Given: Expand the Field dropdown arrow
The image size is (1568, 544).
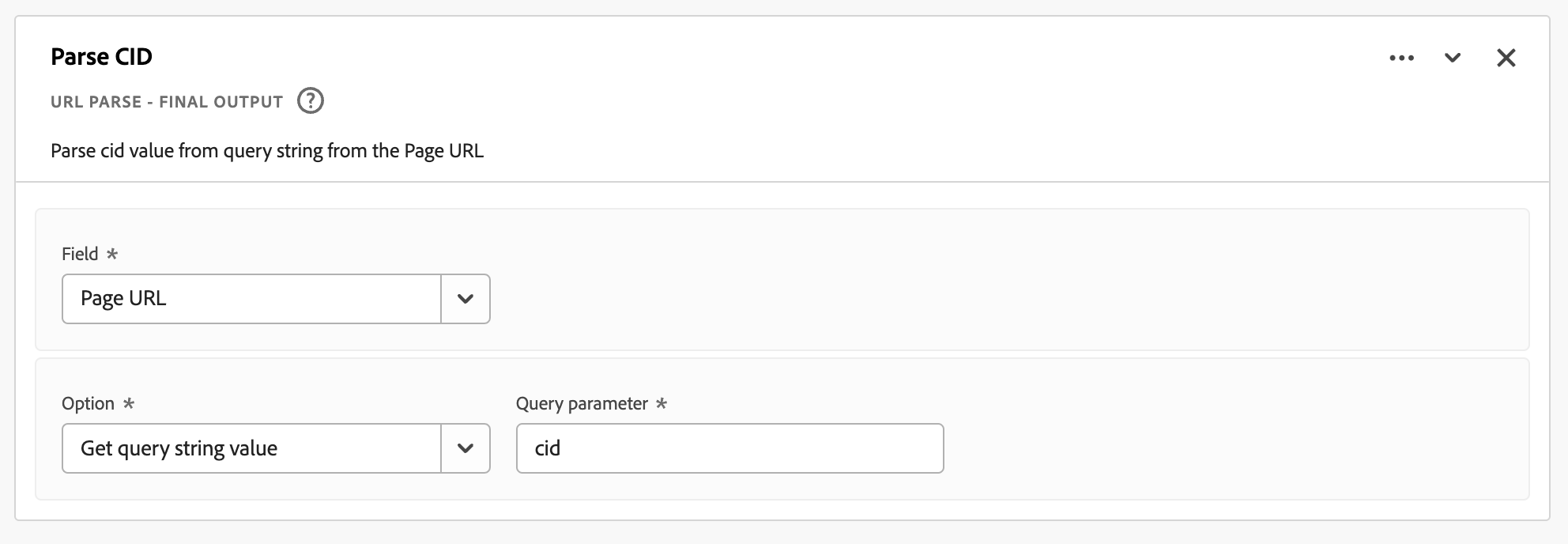Looking at the screenshot, I should [465, 299].
